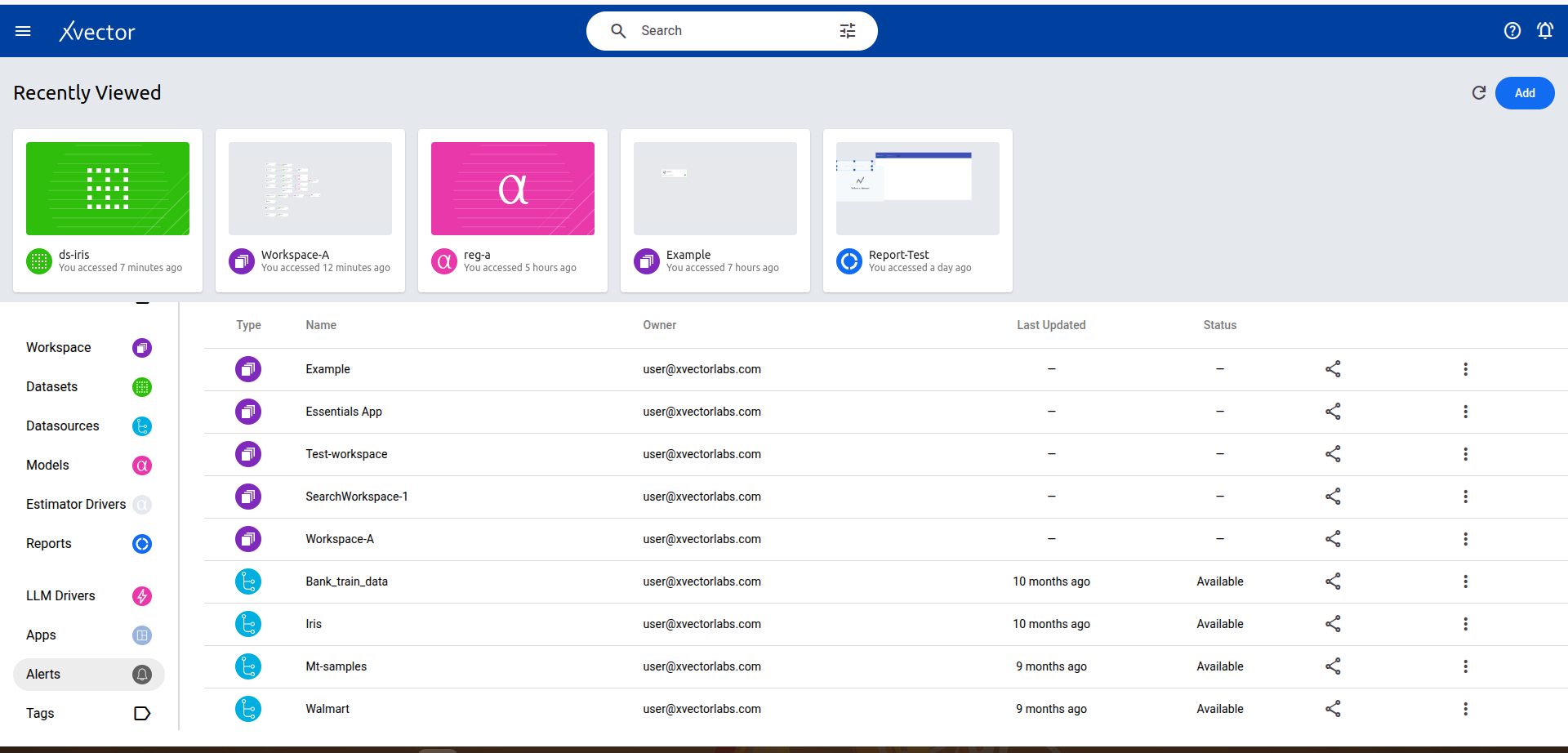Screen dimensions: 1568x753
Task: Click the Status column header
Action: [x=1220, y=325]
